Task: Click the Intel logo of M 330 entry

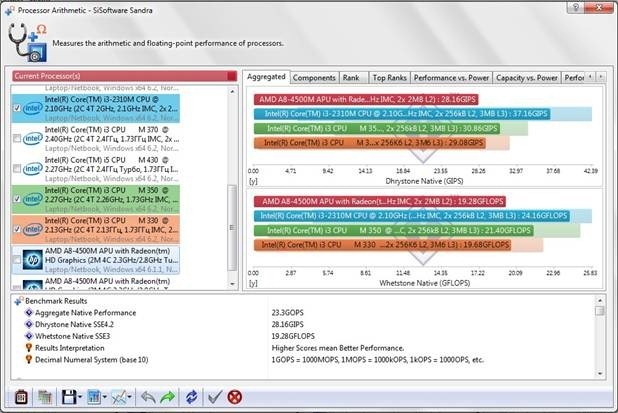Action: (33, 229)
